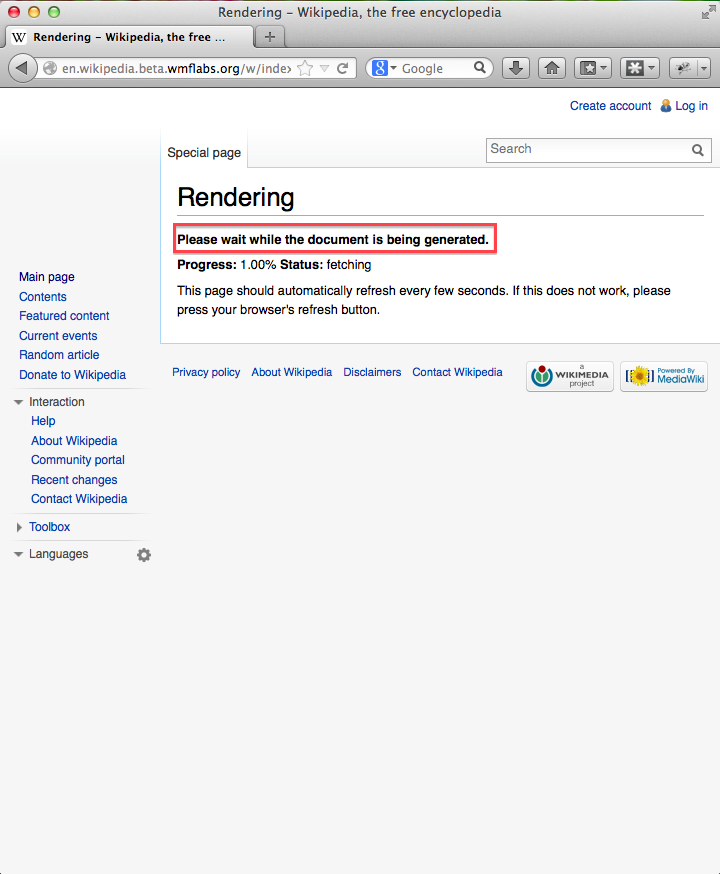Click the bug add-on toolbar icon
This screenshot has height=874, width=720.
click(x=683, y=69)
